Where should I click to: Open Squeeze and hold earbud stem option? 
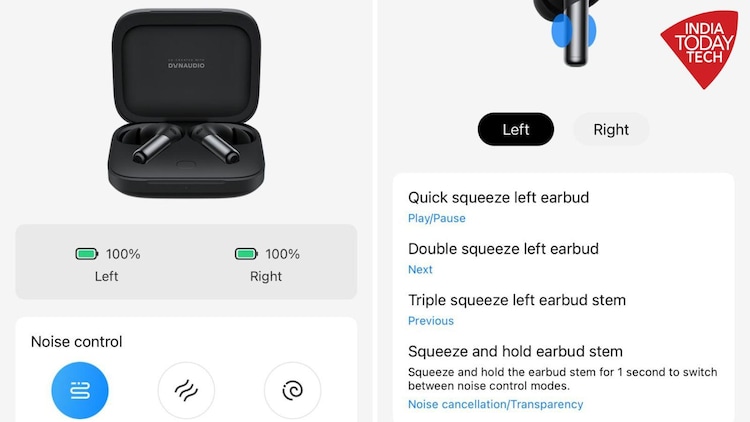pyautogui.click(x=563, y=377)
